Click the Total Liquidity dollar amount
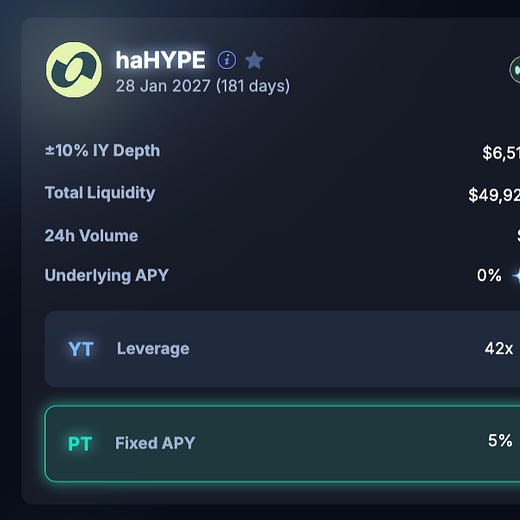Screen dimensions: 520x520 pos(494,195)
